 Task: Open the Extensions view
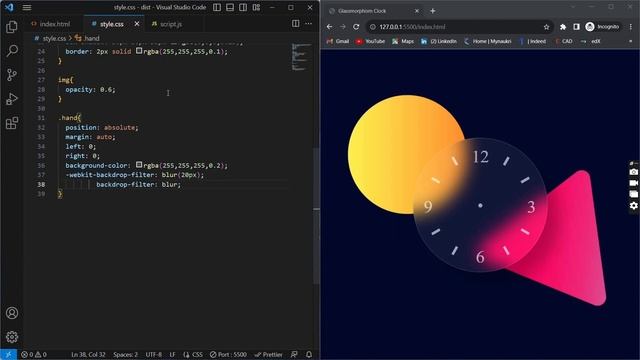12,123
